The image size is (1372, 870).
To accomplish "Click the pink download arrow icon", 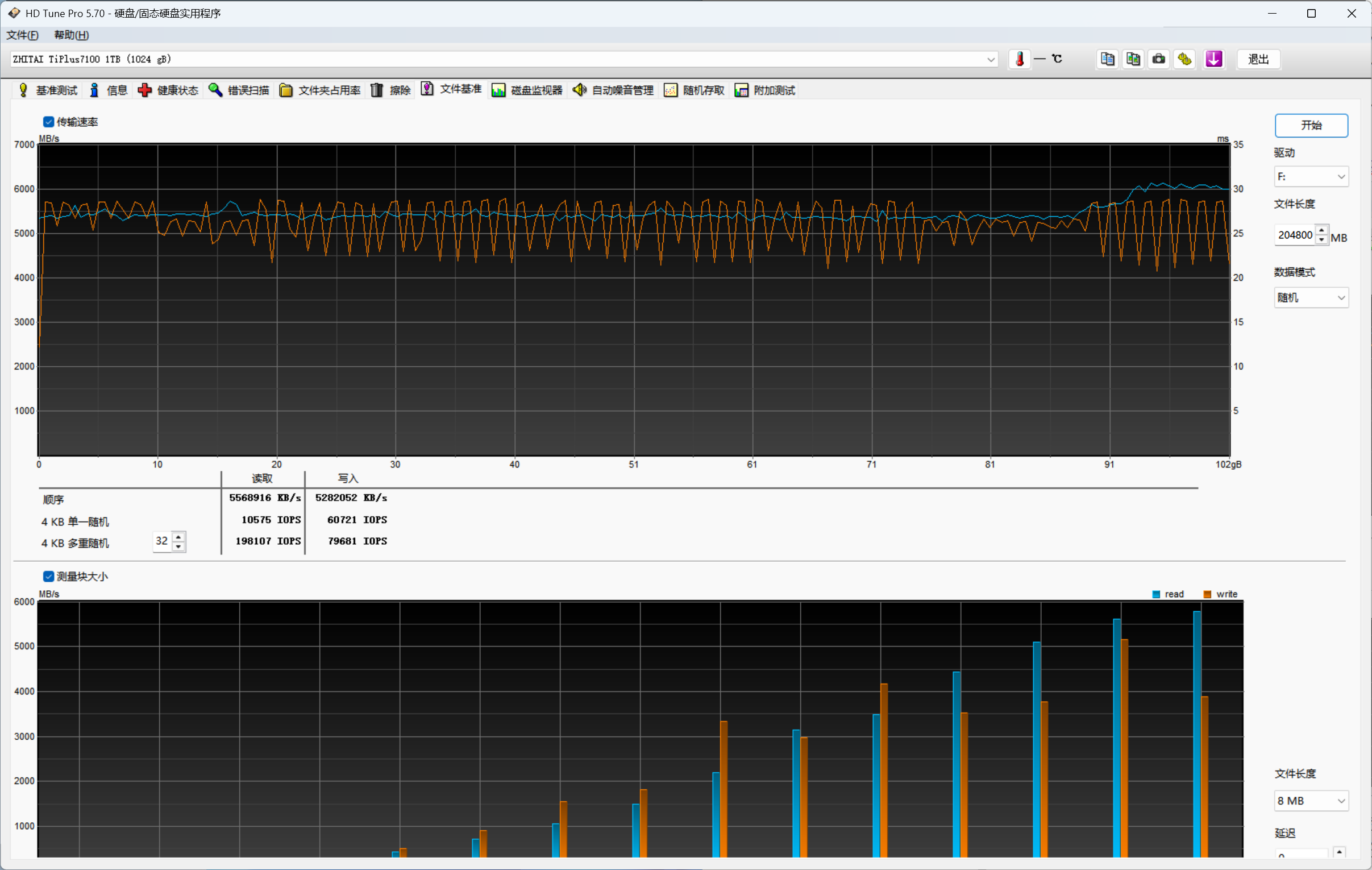I will 1213,59.
